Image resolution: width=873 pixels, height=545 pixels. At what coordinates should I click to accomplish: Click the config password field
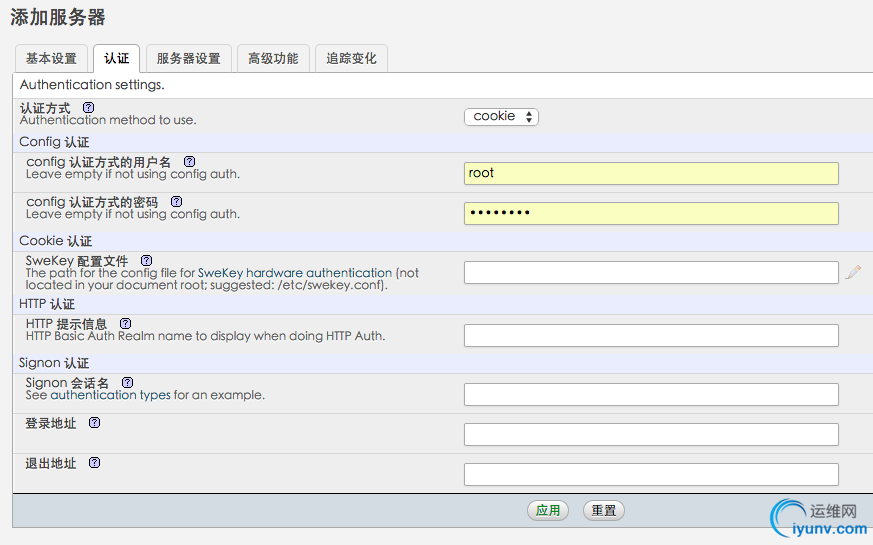coord(651,213)
